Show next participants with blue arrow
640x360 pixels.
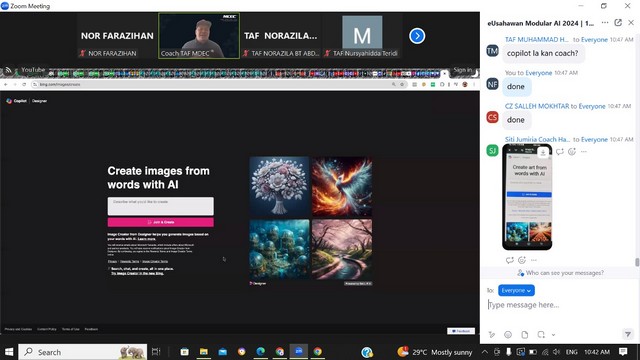[x=417, y=36]
